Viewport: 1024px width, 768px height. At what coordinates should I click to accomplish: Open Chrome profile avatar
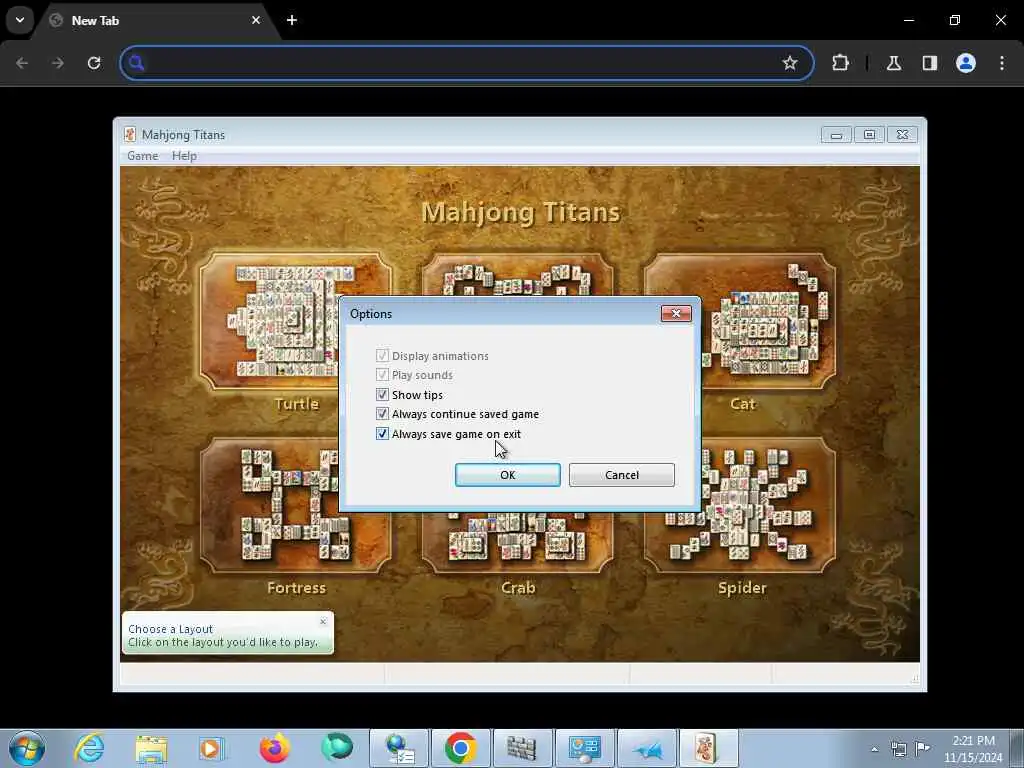[966, 63]
